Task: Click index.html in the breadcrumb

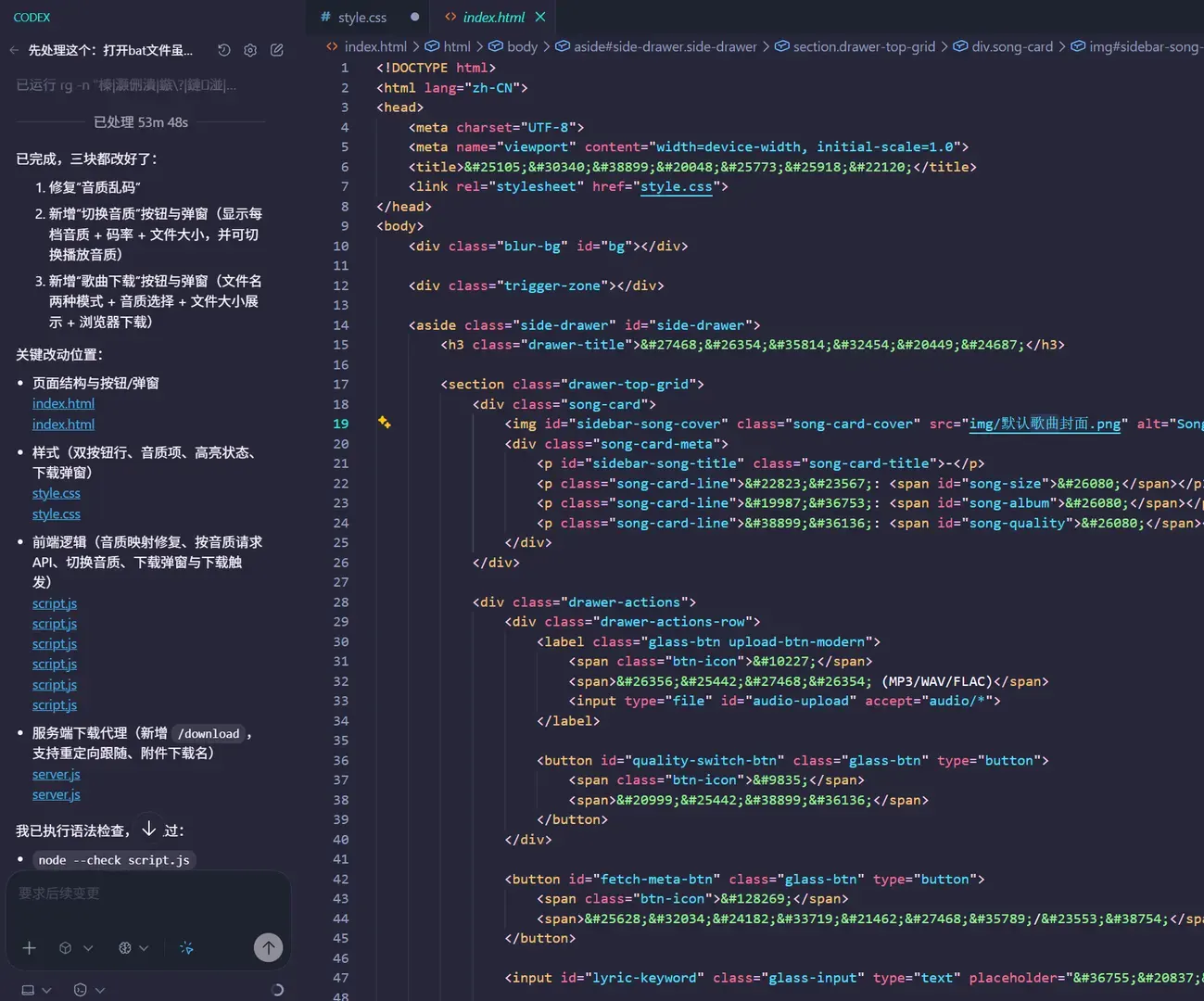Action: coord(375,46)
